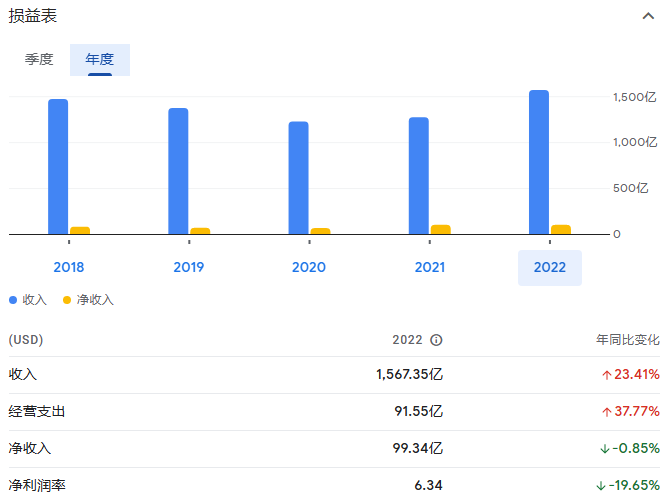Click the info icon beside 2022
This screenshot has height=503, width=668.
point(436,340)
